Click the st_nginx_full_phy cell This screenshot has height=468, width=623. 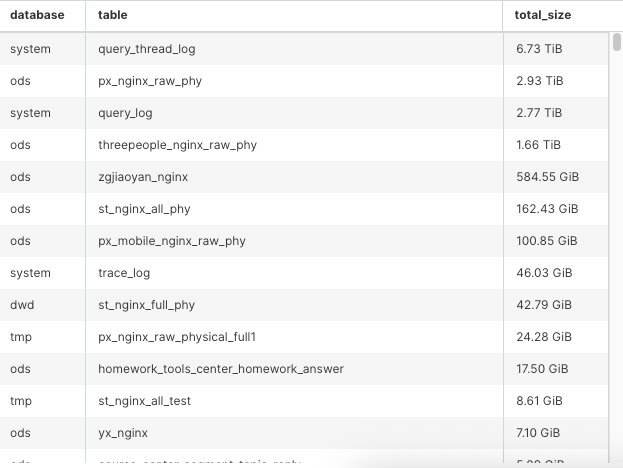coord(146,305)
